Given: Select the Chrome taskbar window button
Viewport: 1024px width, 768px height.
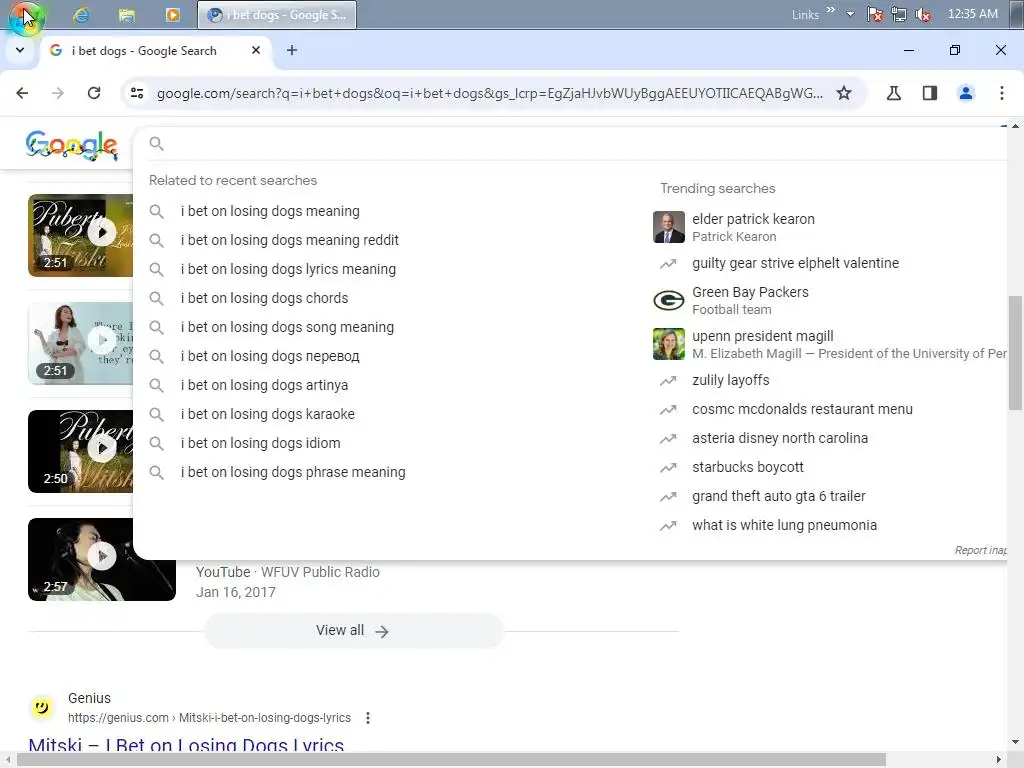Looking at the screenshot, I should (x=277, y=15).
